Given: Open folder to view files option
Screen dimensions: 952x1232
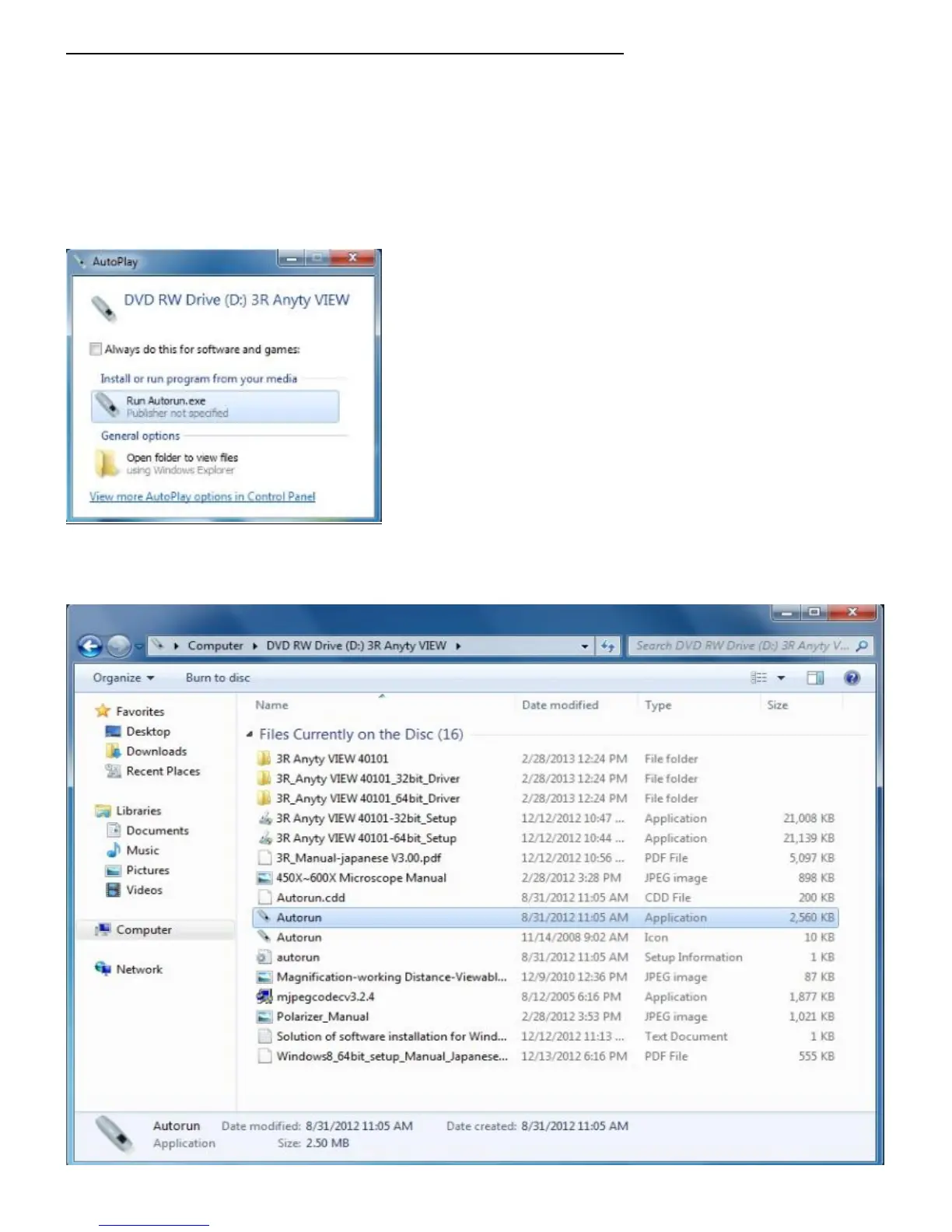Looking at the screenshot, I should coord(182,464).
